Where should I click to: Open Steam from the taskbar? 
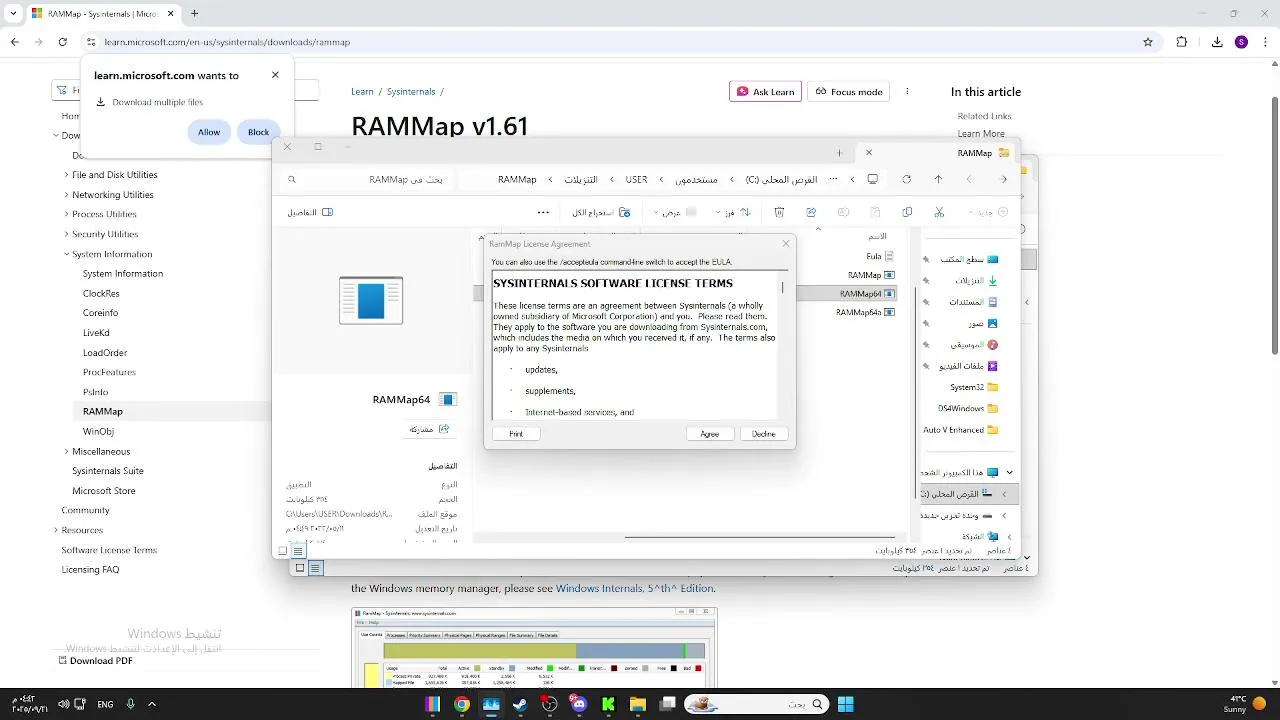520,704
